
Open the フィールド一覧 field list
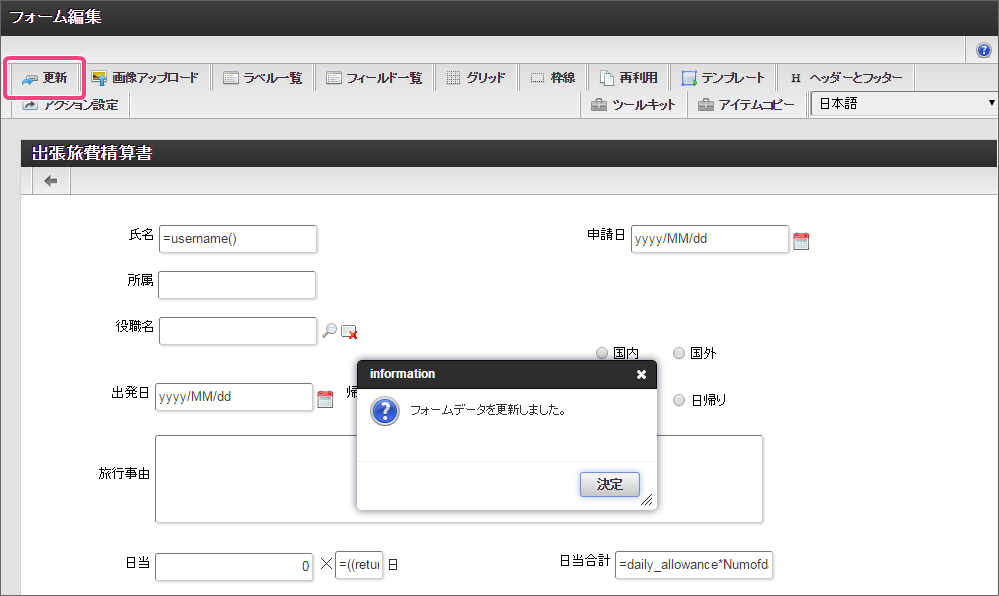click(x=374, y=78)
